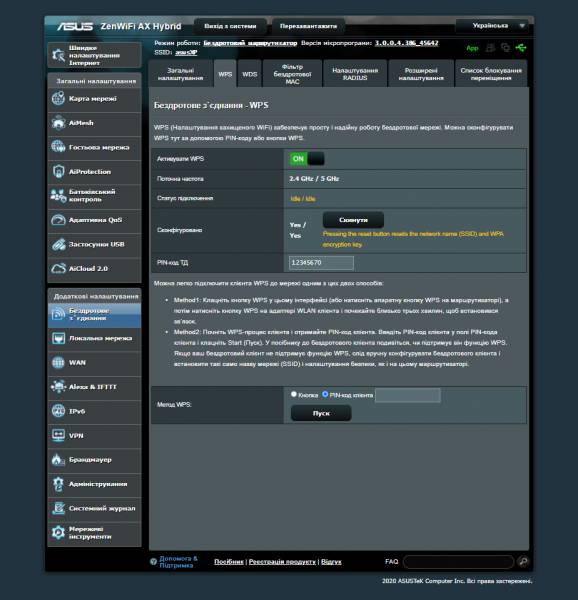This screenshot has height=600, width=578.
Task: Click the Вихід з системи logout button
Action: pyautogui.click(x=230, y=26)
